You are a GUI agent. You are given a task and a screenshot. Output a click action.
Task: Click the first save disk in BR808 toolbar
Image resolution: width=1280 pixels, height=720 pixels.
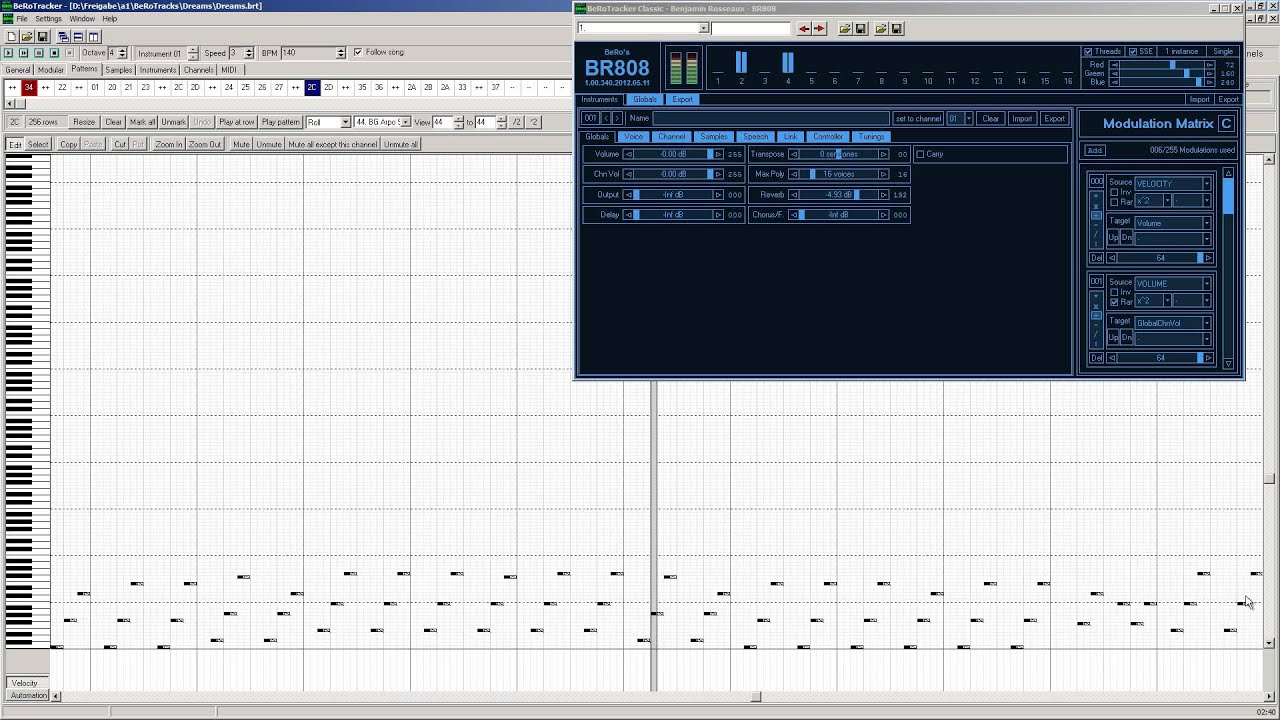point(860,29)
